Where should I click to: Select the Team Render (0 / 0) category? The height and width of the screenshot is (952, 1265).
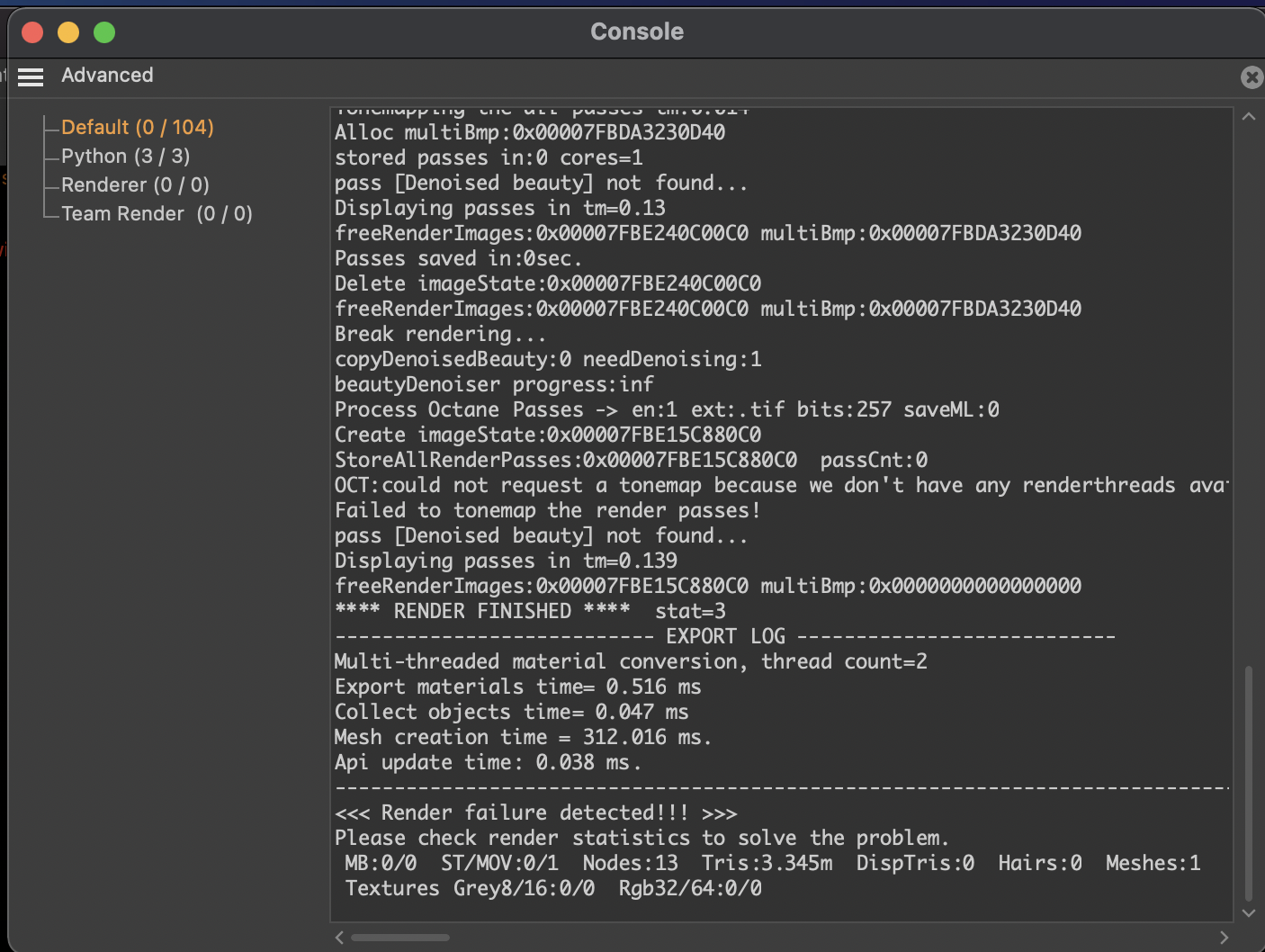157,214
